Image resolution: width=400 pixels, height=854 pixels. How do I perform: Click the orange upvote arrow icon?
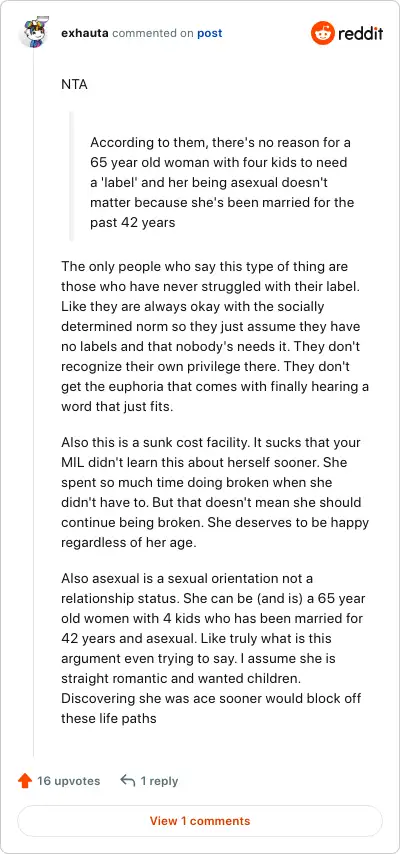pos(25,781)
